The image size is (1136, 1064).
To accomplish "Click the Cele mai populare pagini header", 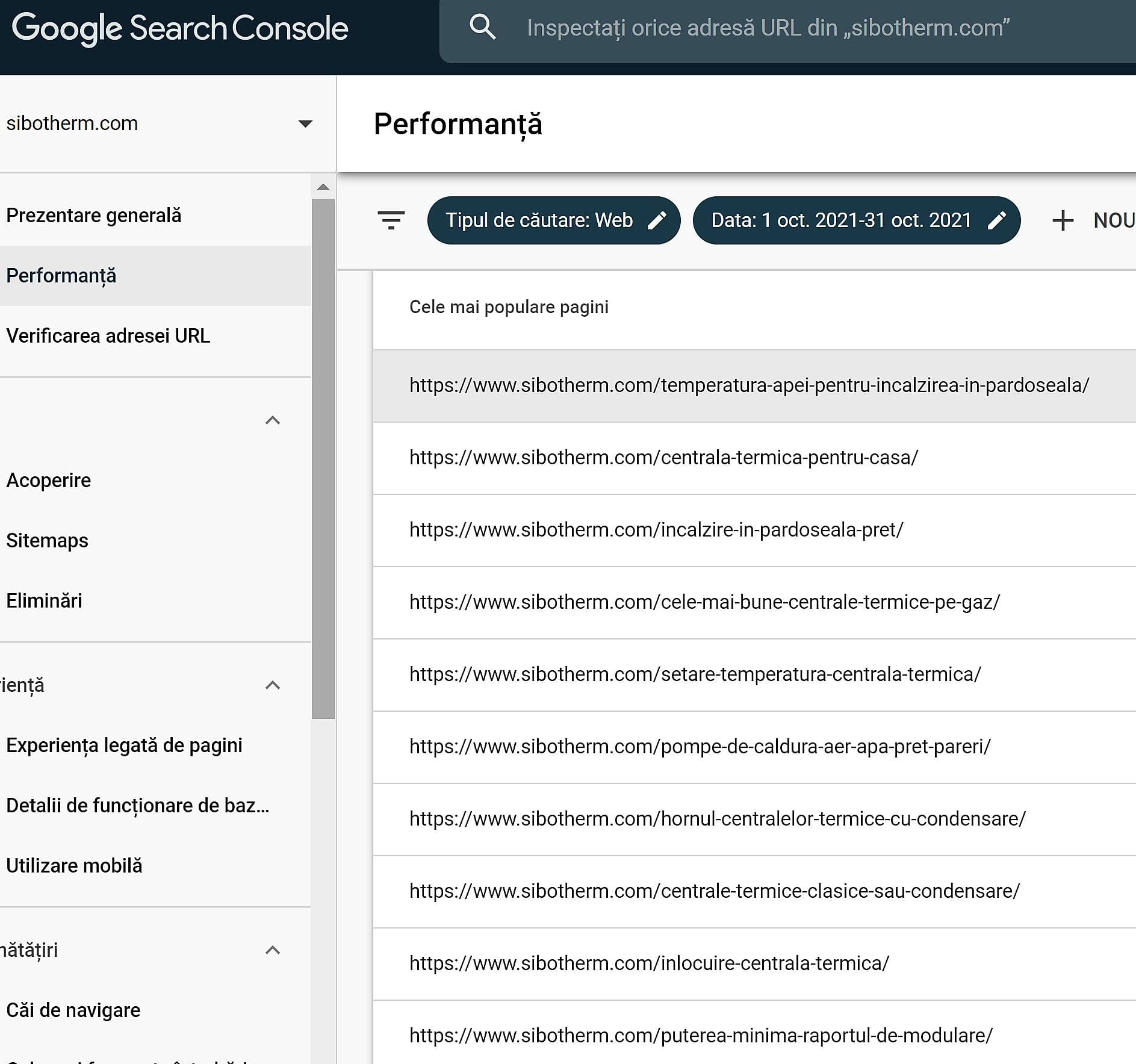I will tap(509, 307).
